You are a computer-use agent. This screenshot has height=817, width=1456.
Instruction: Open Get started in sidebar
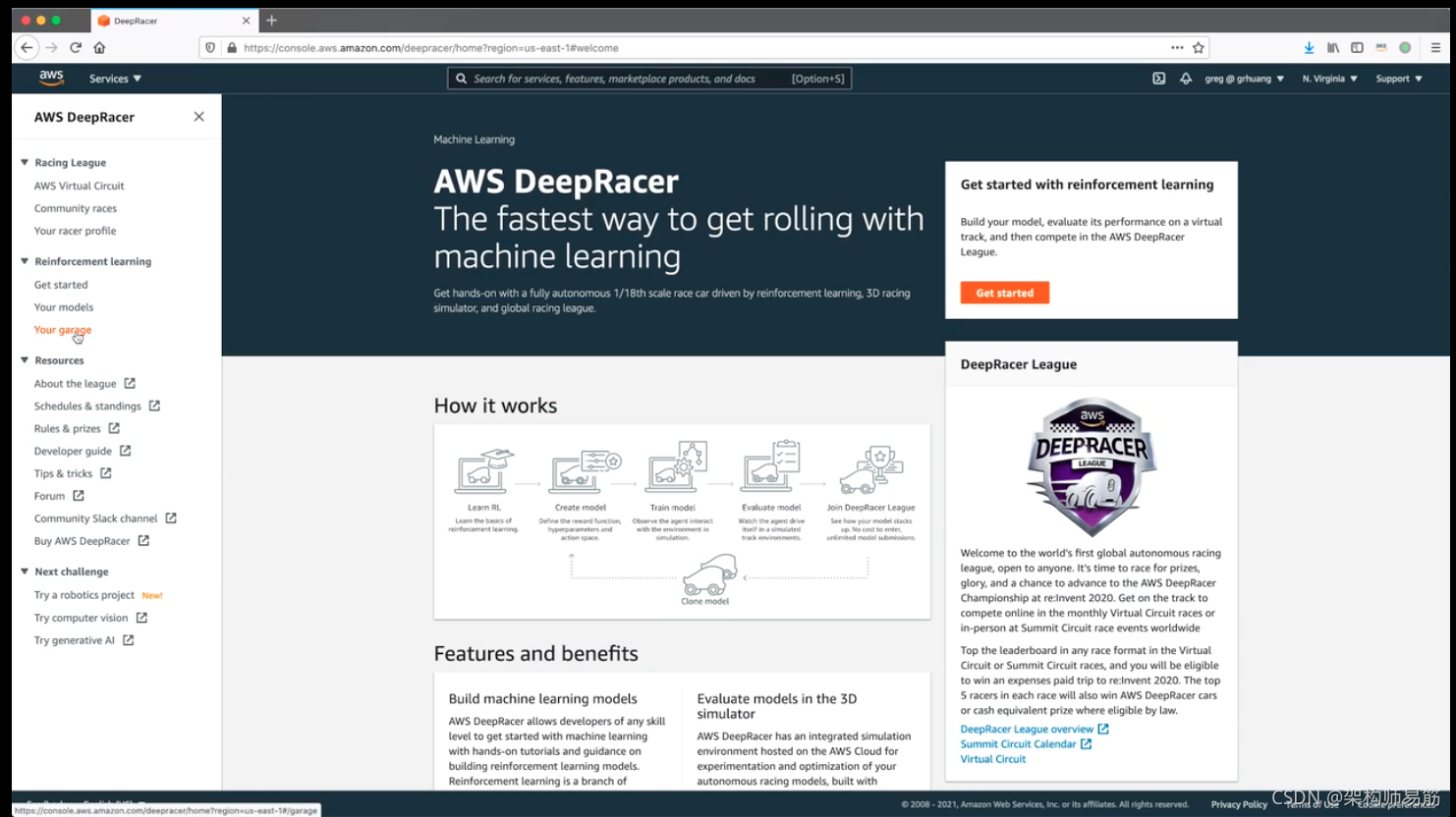point(61,285)
